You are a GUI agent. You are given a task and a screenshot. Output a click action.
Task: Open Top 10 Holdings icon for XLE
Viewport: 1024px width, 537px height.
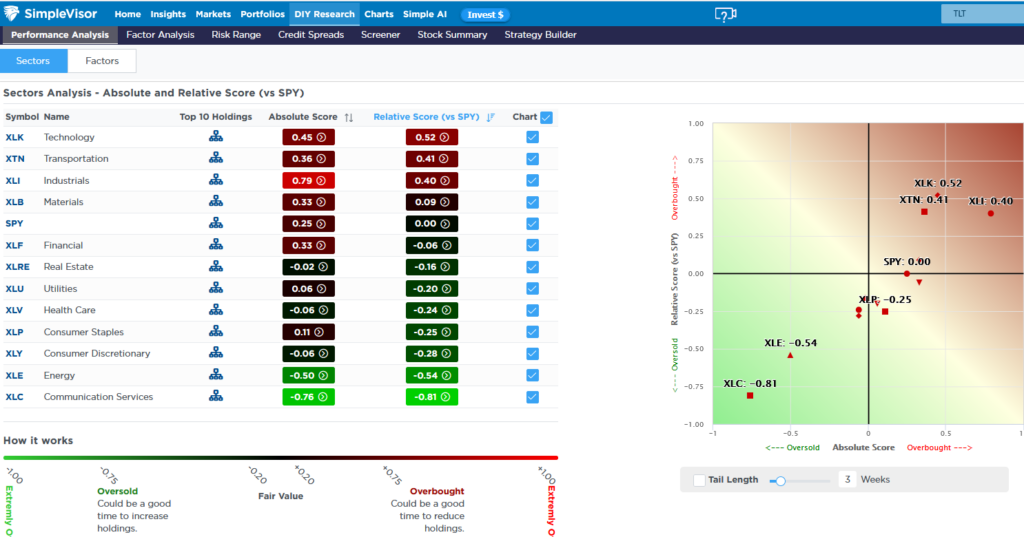(x=216, y=374)
